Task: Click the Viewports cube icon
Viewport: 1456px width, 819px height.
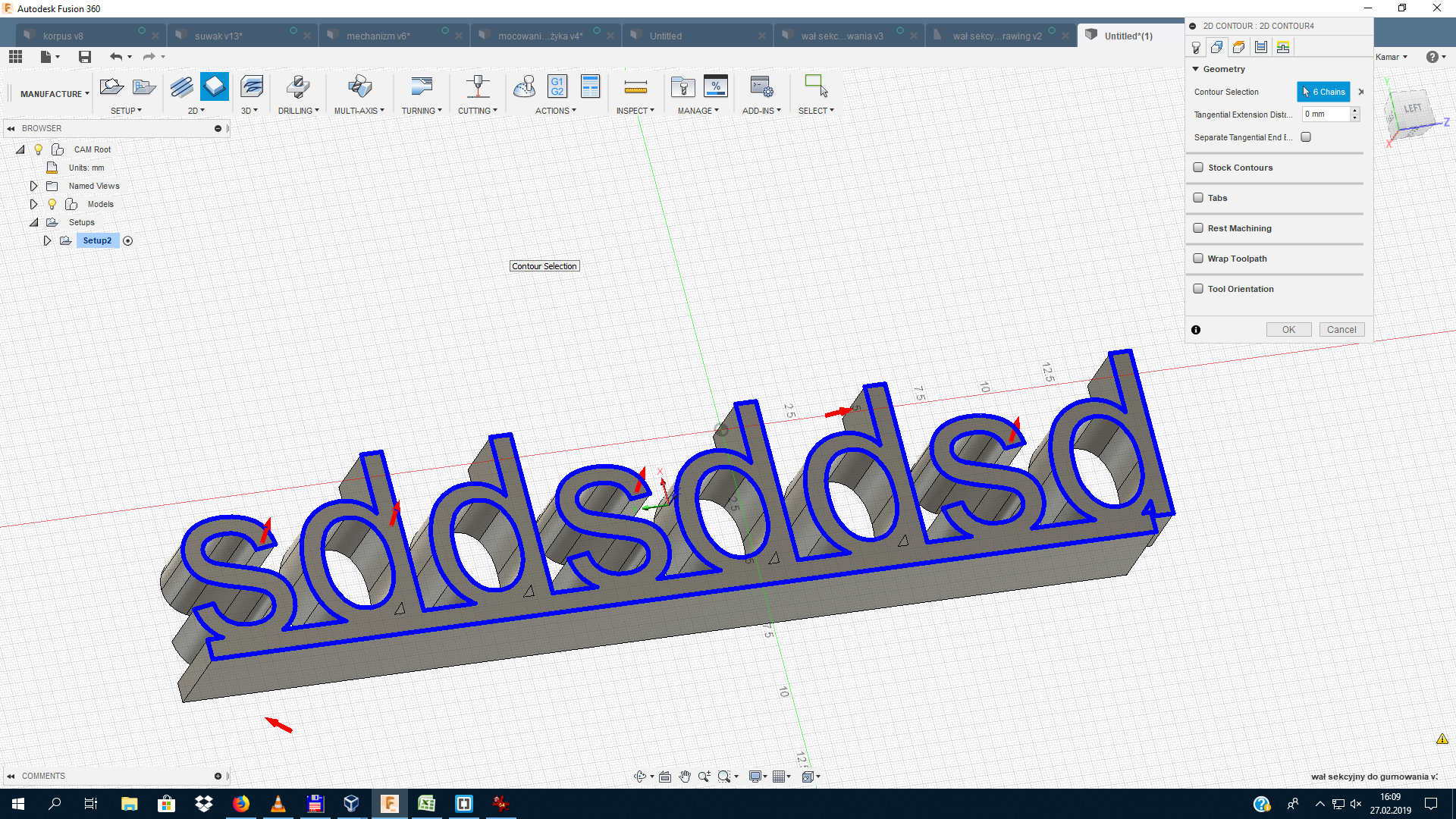Action: point(808,777)
